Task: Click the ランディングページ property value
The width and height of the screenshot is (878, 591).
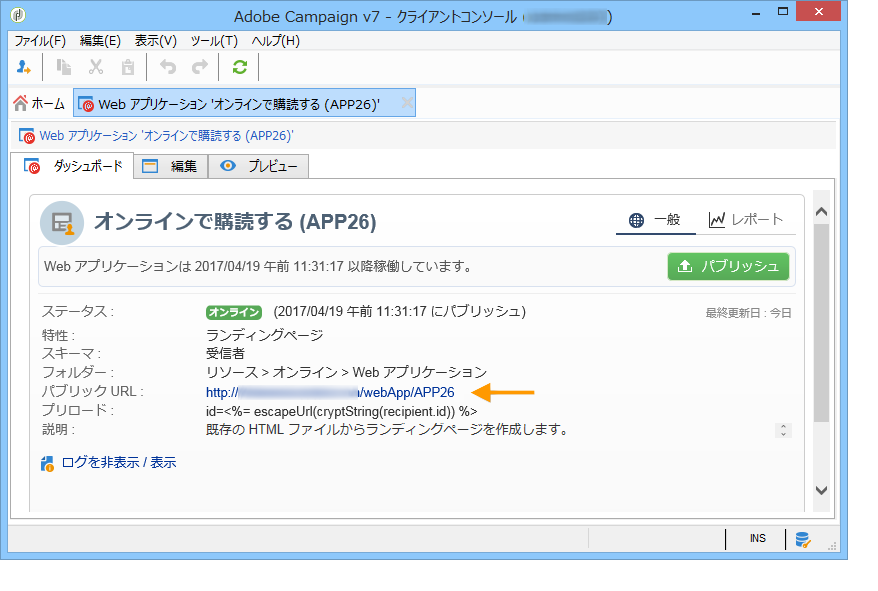Action: coord(264,336)
